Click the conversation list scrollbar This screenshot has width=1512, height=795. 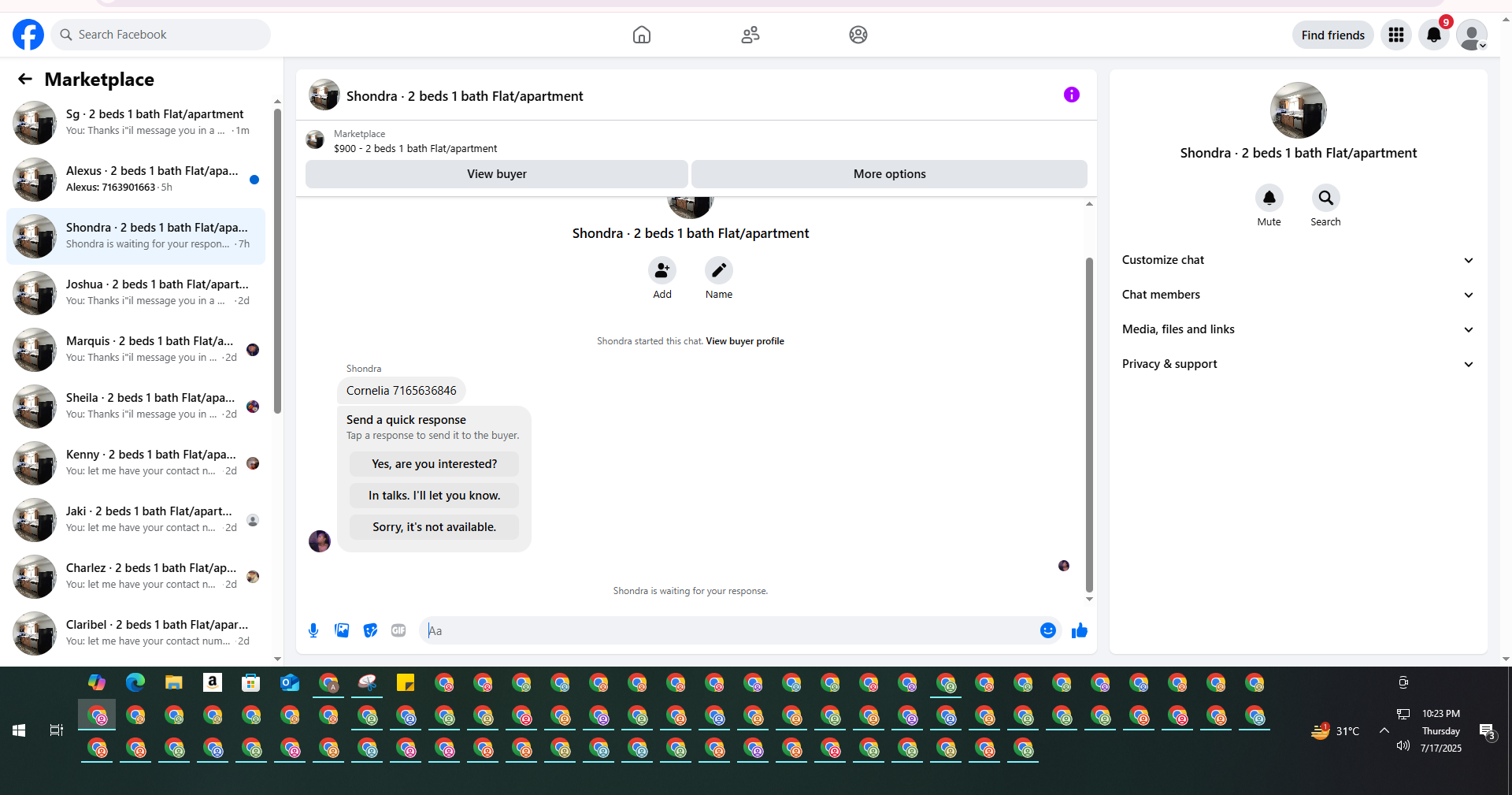(x=277, y=260)
